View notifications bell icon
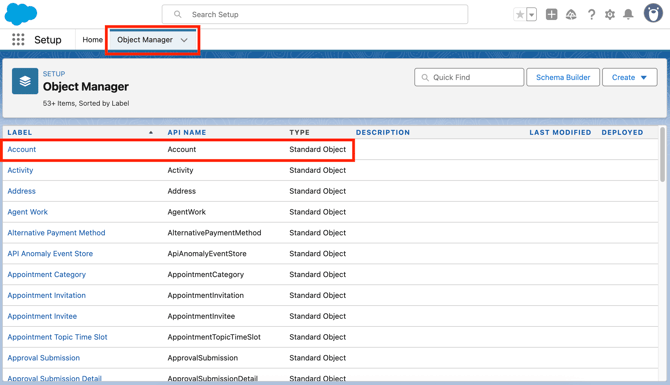This screenshot has width=670, height=385. (x=628, y=15)
